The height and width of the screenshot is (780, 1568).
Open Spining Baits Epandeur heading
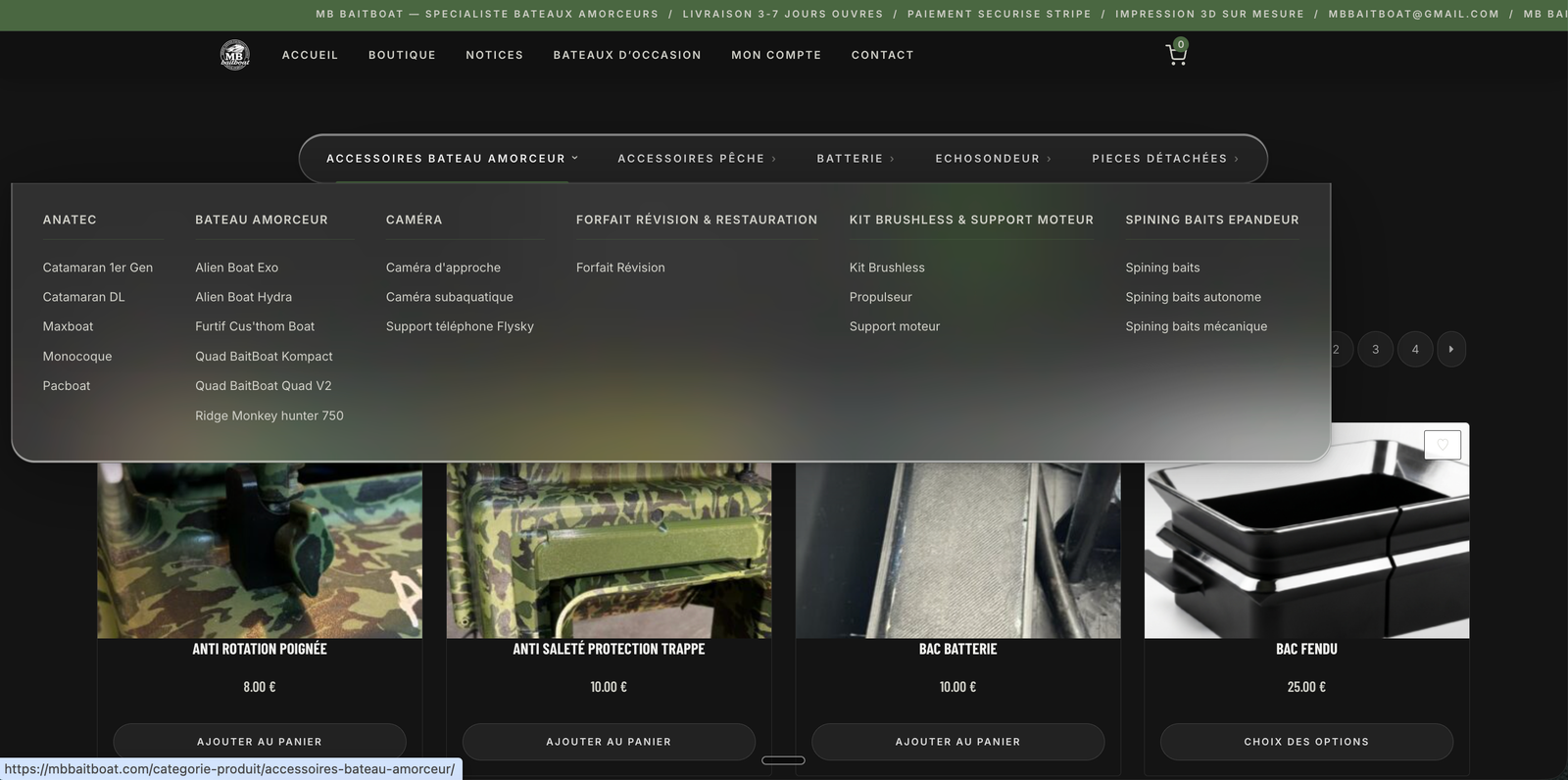(1212, 219)
